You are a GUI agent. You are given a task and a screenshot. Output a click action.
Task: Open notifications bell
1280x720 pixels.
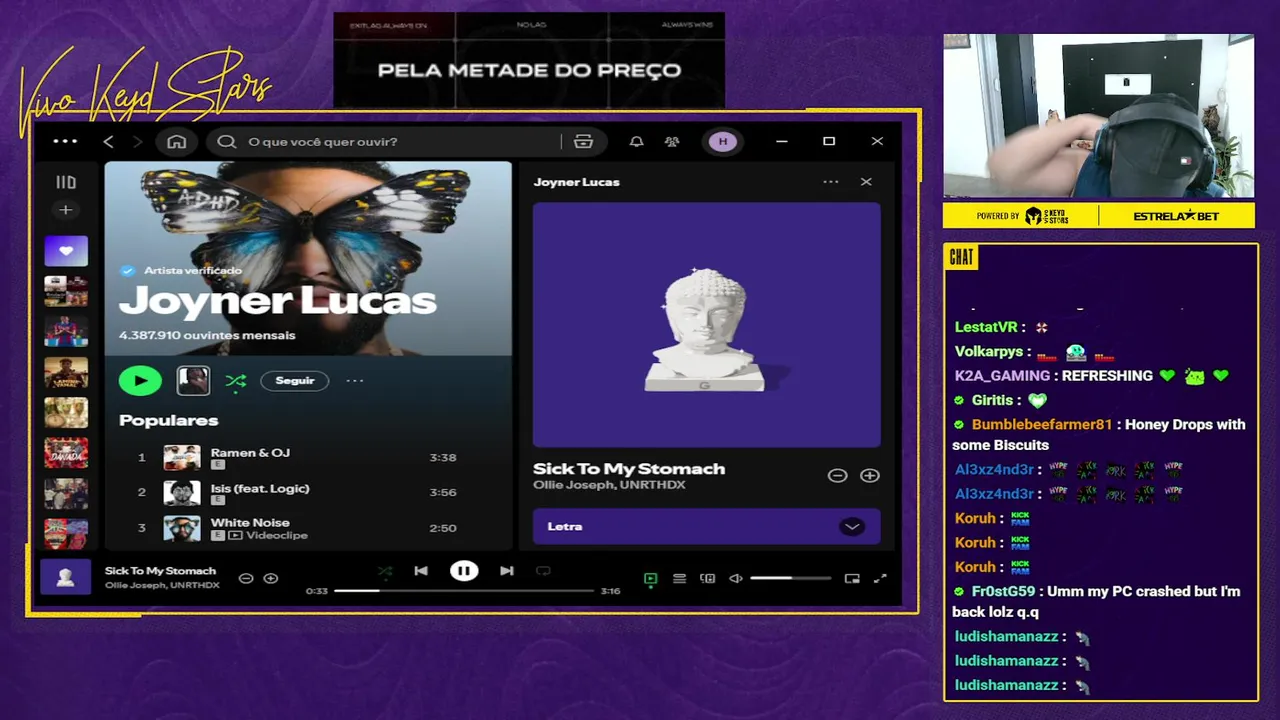pos(636,142)
